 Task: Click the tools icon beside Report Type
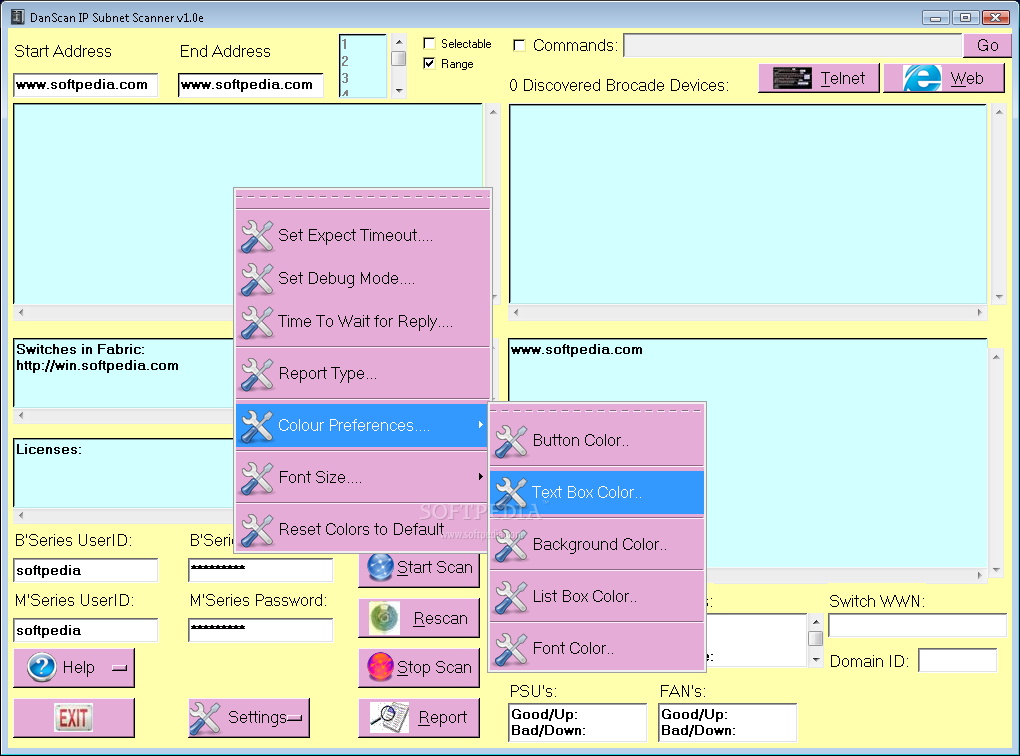pyautogui.click(x=257, y=373)
